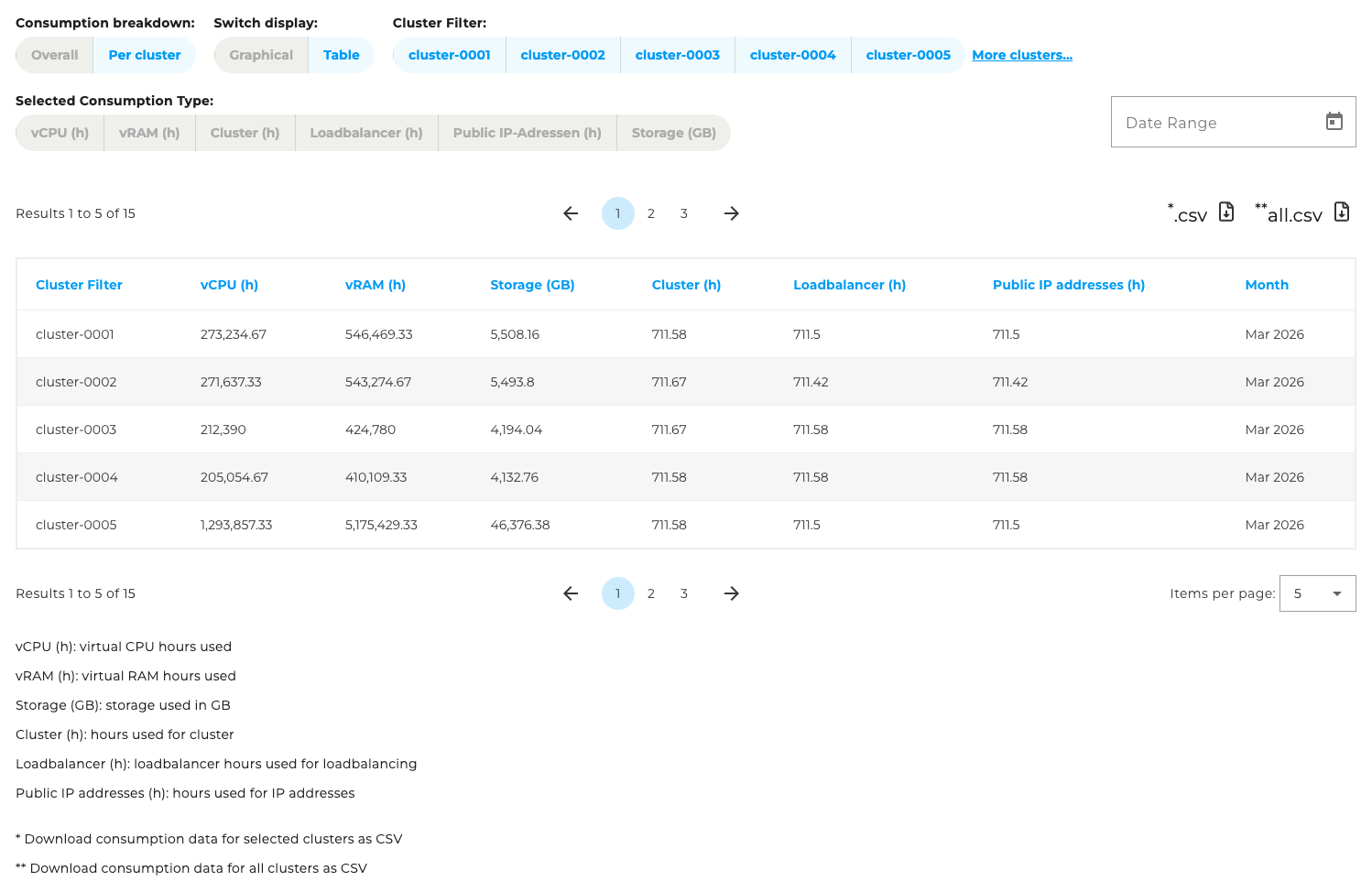The width and height of the screenshot is (1372, 892).
Task: Select vRAM (h) consumption type
Action: tap(149, 133)
